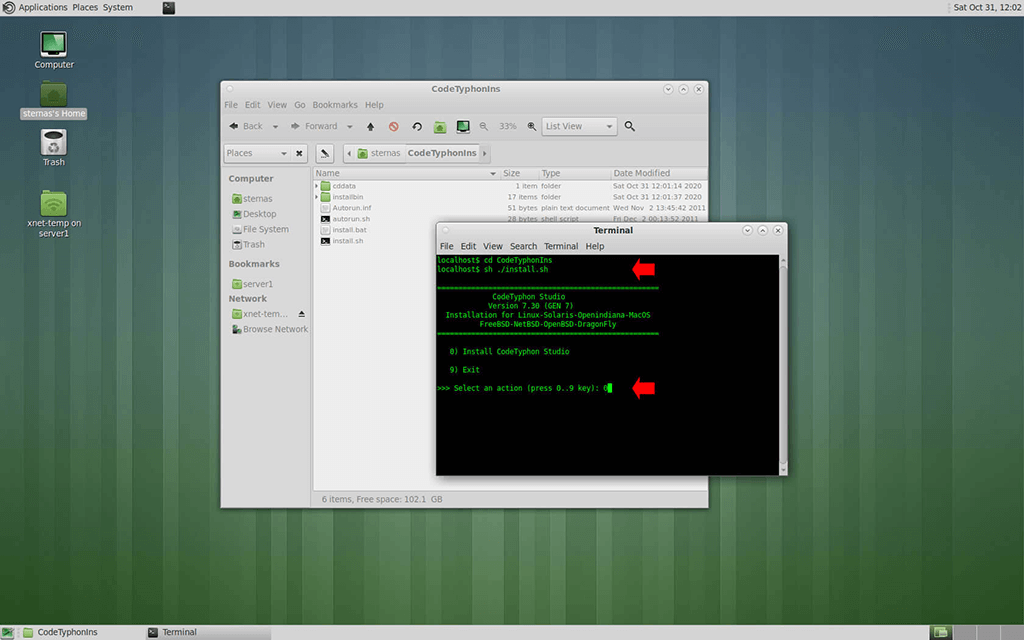Click the refresh icon in the file manager
This screenshot has width=1024, height=640.
point(416,126)
